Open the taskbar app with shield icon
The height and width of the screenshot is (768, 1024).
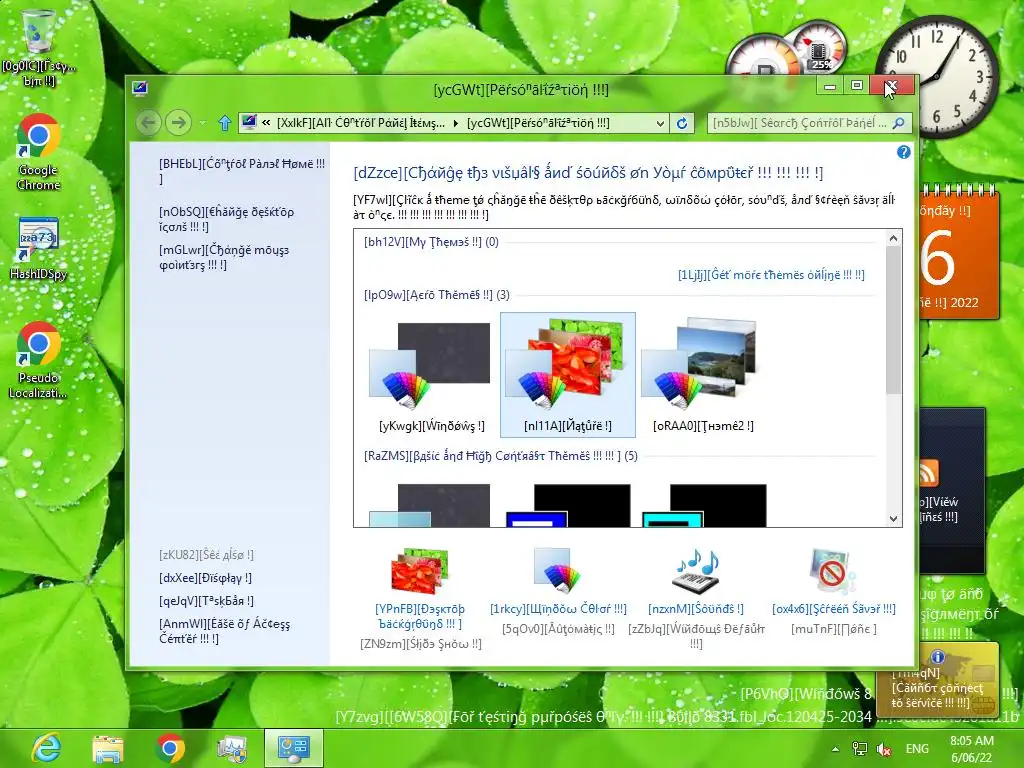232,748
